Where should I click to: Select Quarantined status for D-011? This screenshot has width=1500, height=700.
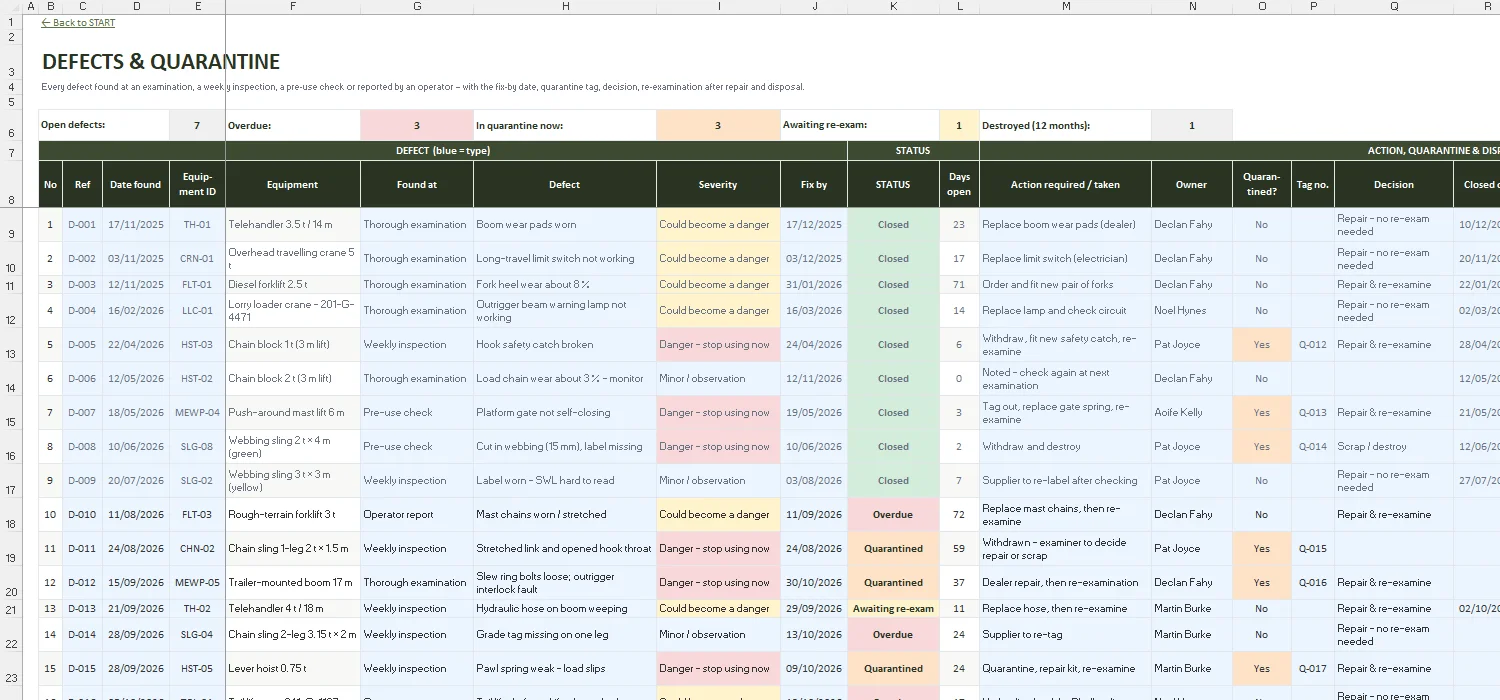[893, 549]
